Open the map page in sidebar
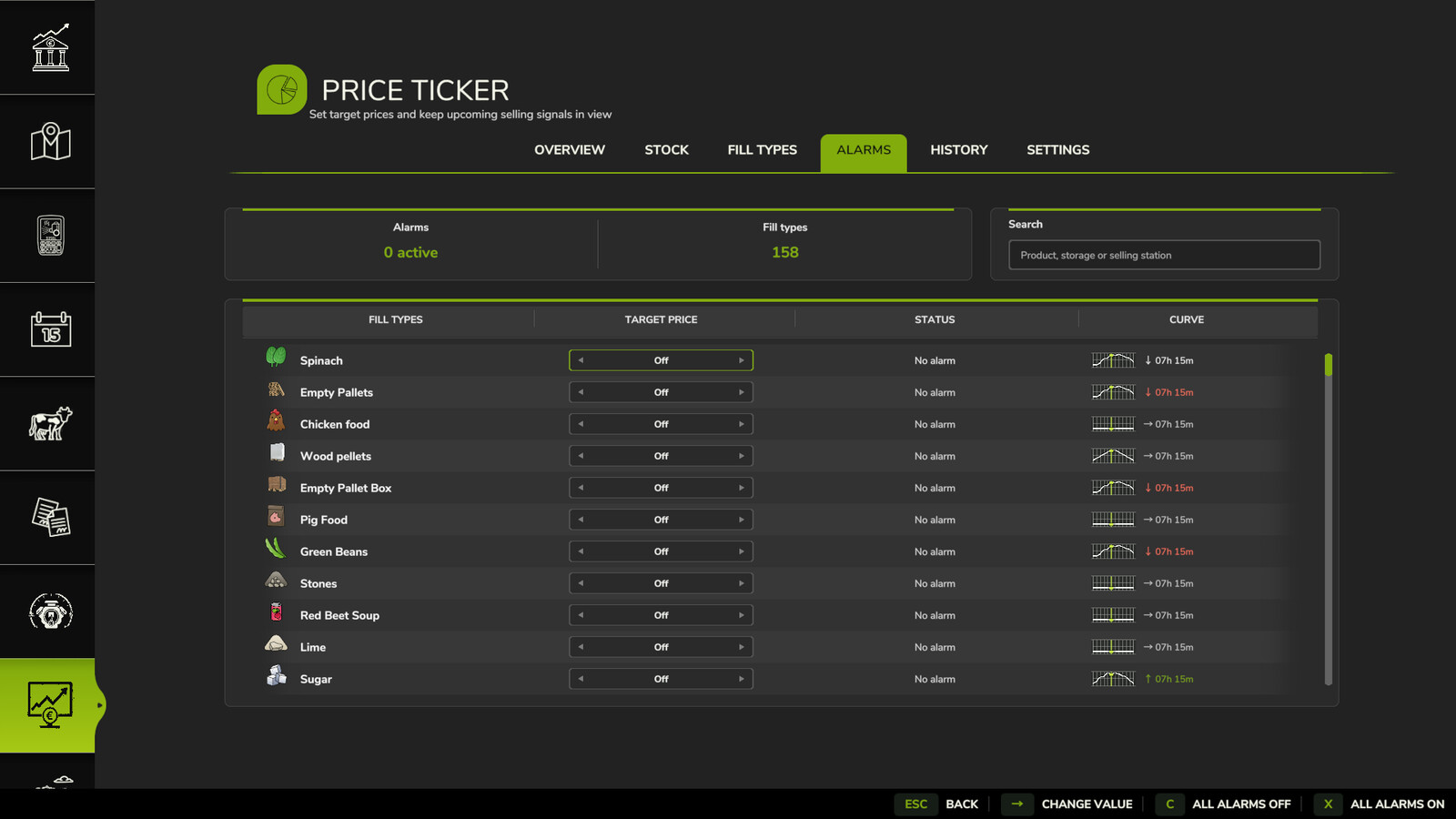Image resolution: width=1456 pixels, height=819 pixels. tap(50, 141)
